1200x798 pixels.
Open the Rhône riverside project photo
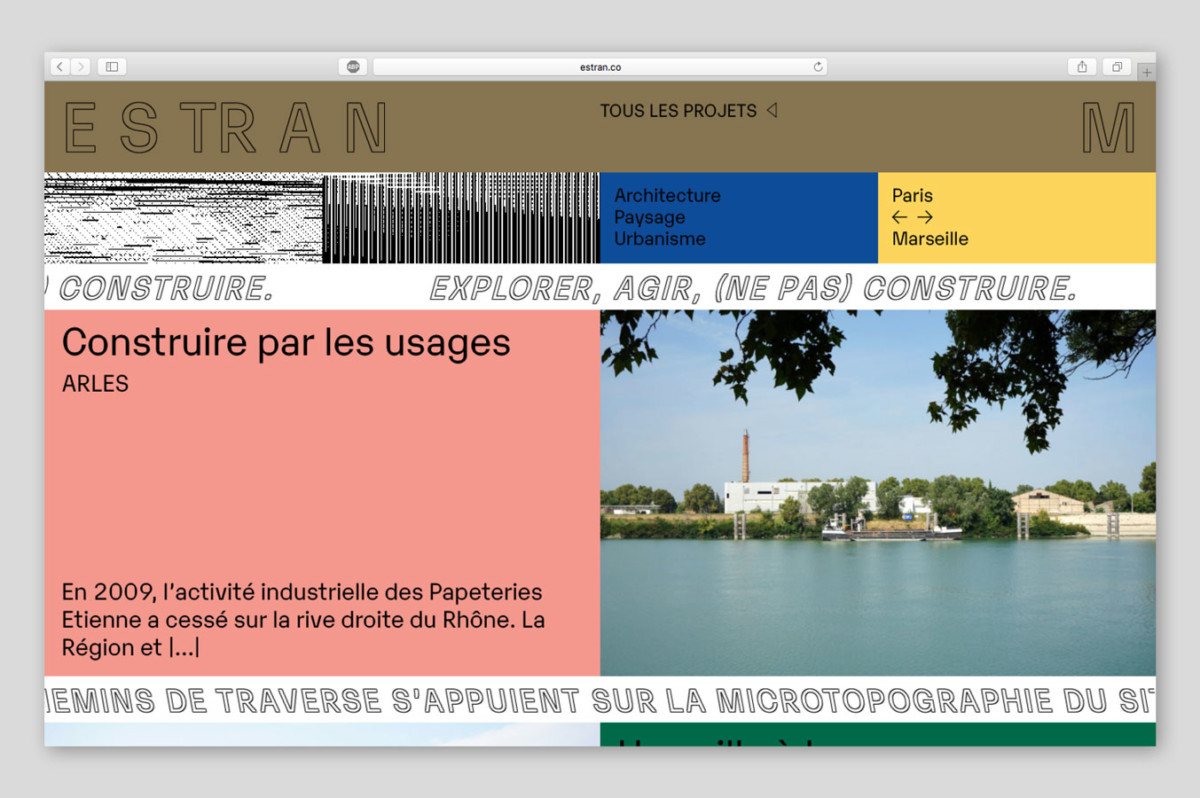point(877,493)
